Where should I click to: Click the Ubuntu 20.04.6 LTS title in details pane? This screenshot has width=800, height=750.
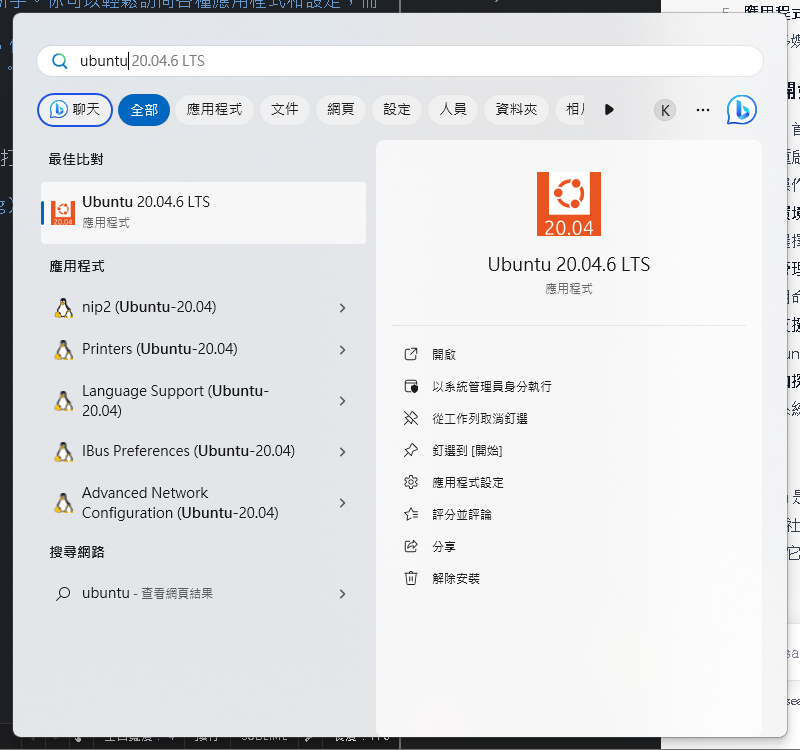pyautogui.click(x=569, y=265)
